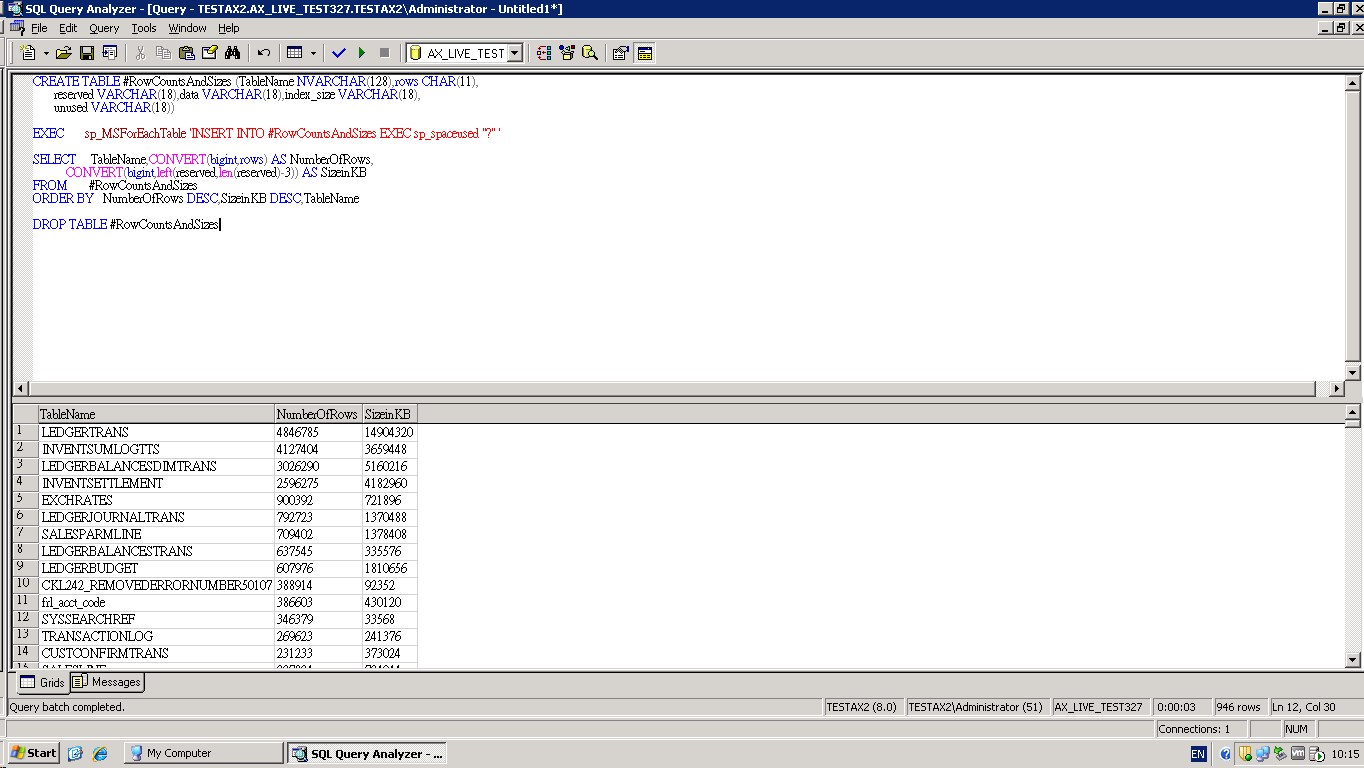The width and height of the screenshot is (1364, 768).
Task: Open the execution mode dropdown arrow
Action: click(312, 52)
